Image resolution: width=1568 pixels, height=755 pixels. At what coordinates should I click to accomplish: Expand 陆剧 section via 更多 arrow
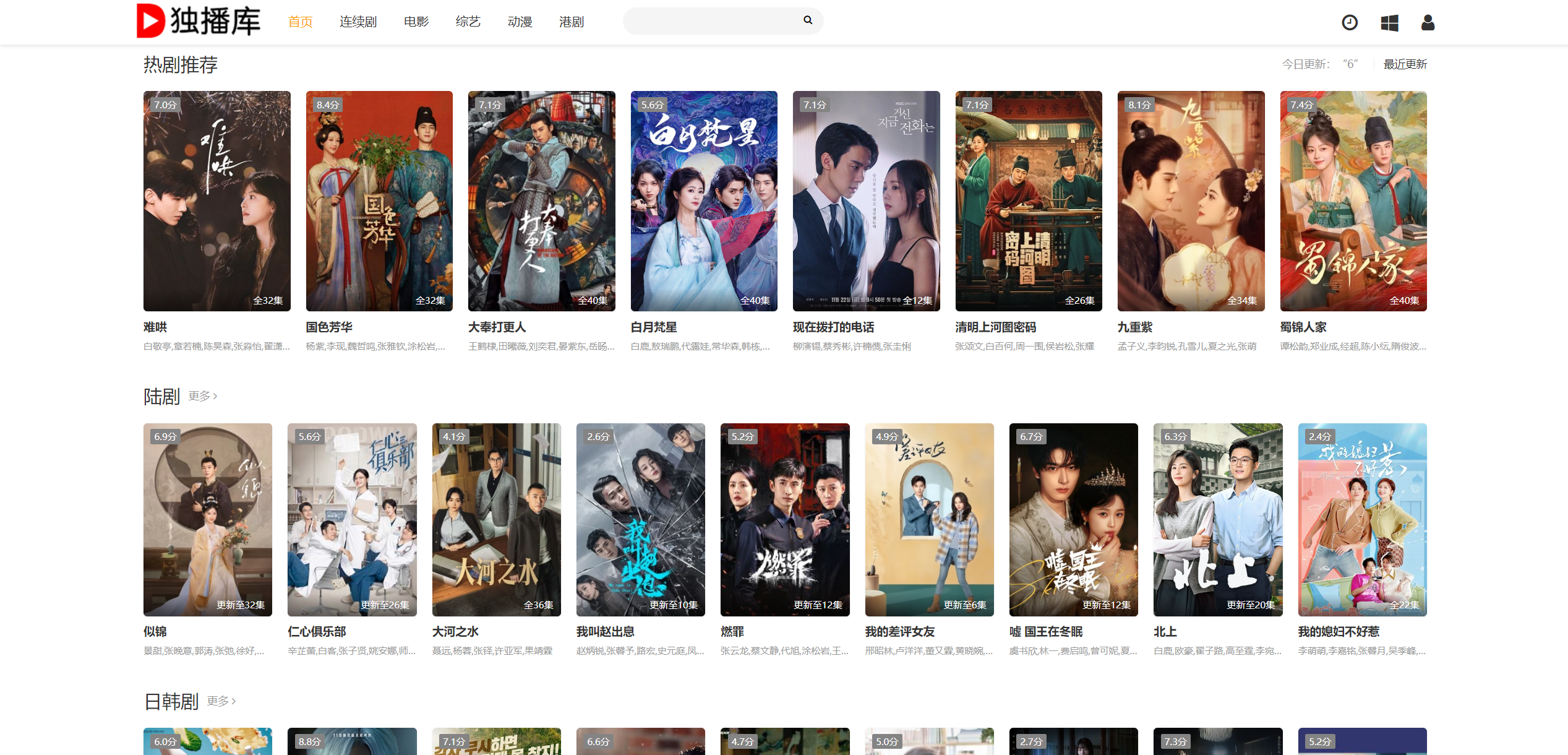point(203,396)
